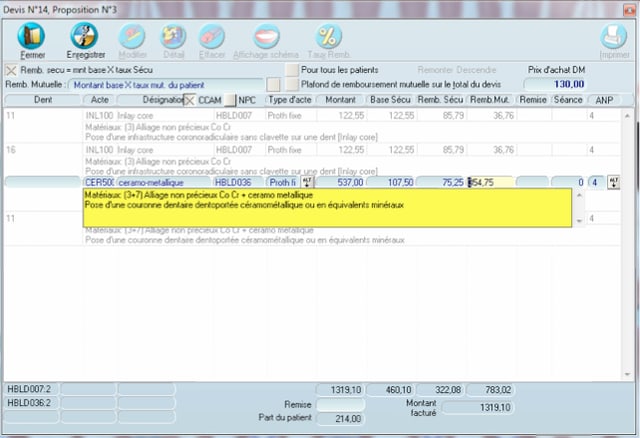Click the total 322,08 remb. sécu cell
Screen dimensions: 640x438
point(441,390)
